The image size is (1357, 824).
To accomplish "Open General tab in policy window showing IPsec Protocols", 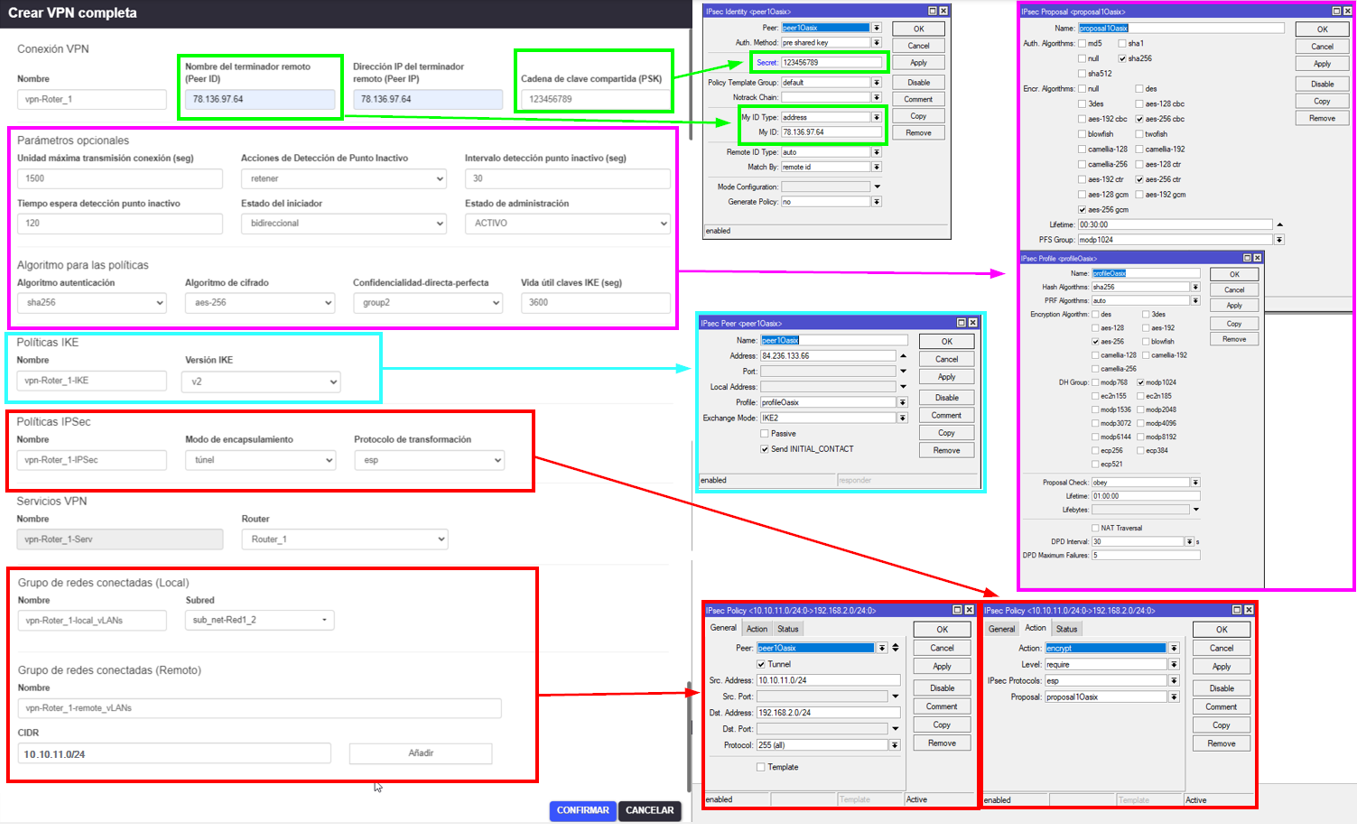I will click(1002, 629).
